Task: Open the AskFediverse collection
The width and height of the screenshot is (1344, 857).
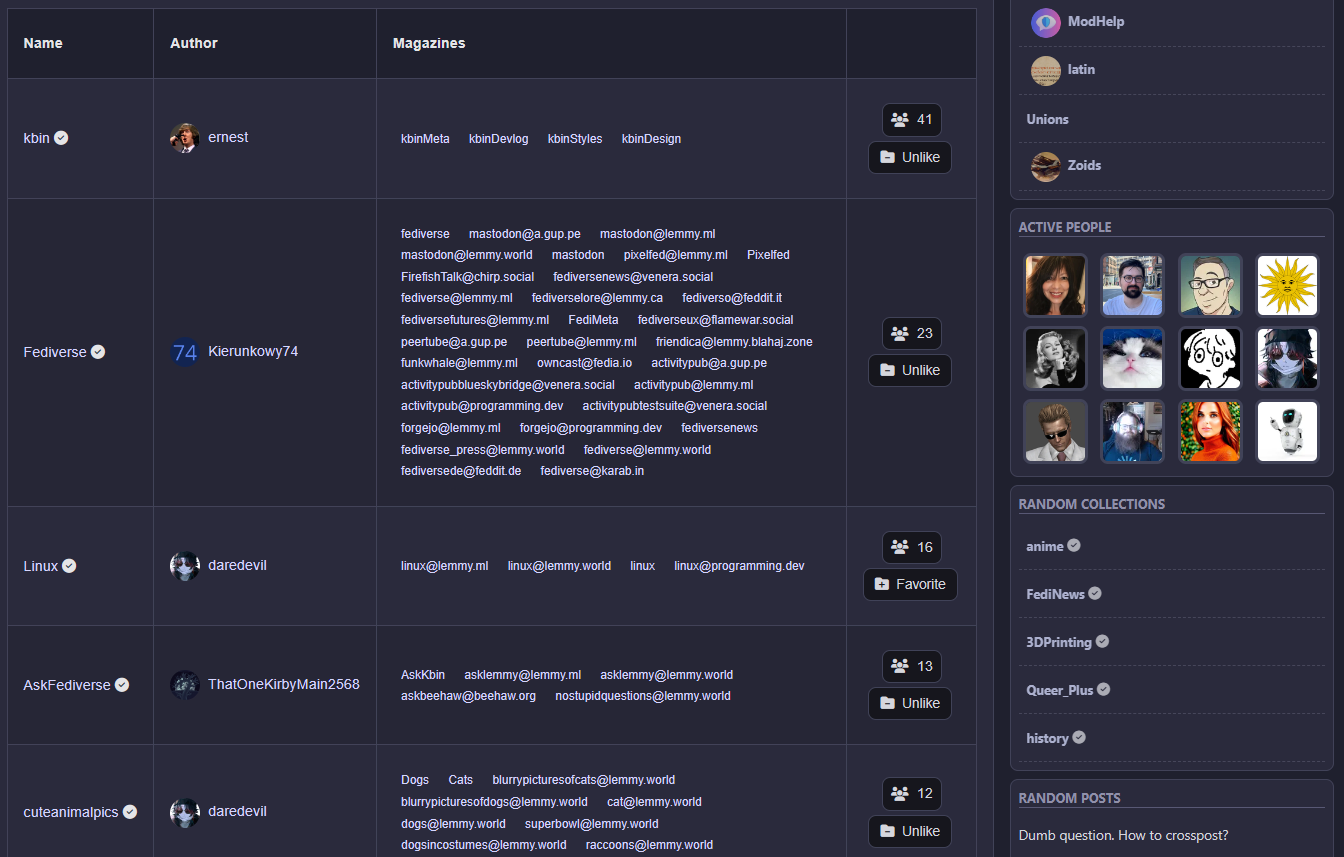Action: point(67,685)
